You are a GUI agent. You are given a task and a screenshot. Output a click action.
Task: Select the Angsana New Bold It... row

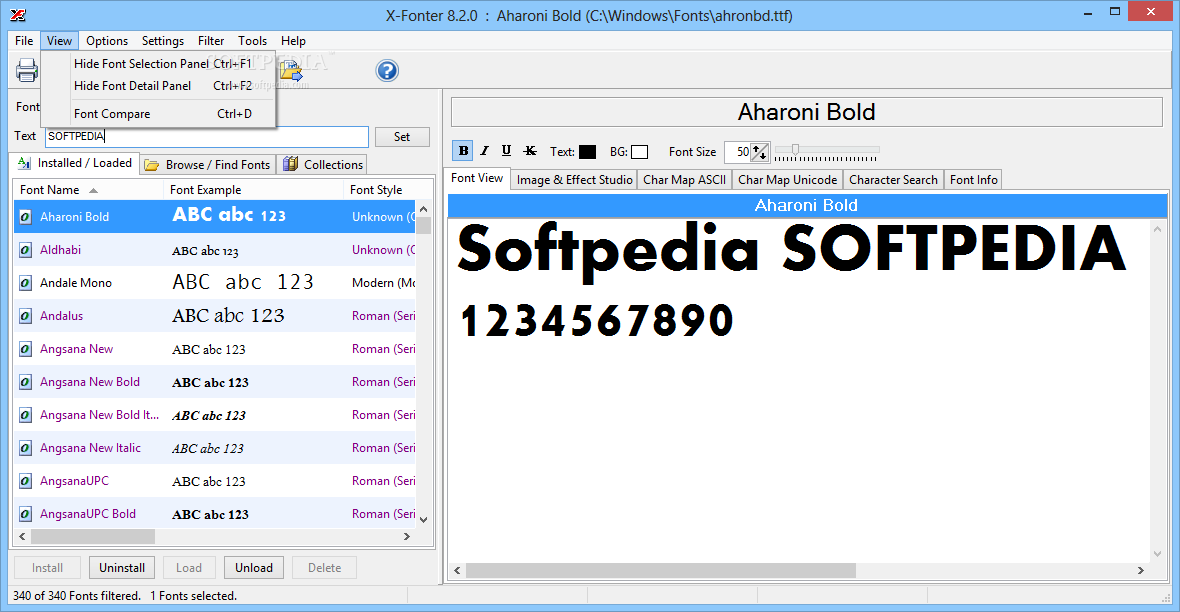pos(214,415)
